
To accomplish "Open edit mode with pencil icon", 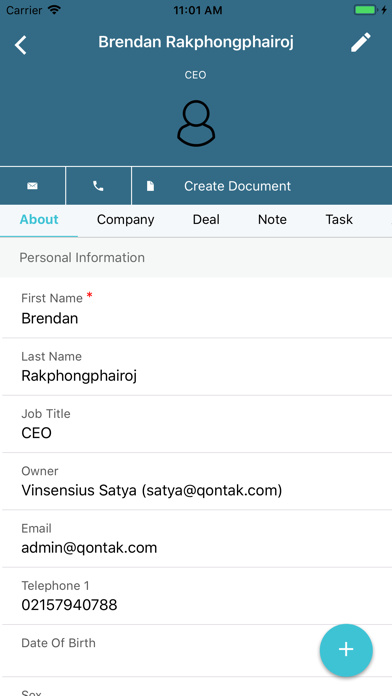I will (360, 43).
